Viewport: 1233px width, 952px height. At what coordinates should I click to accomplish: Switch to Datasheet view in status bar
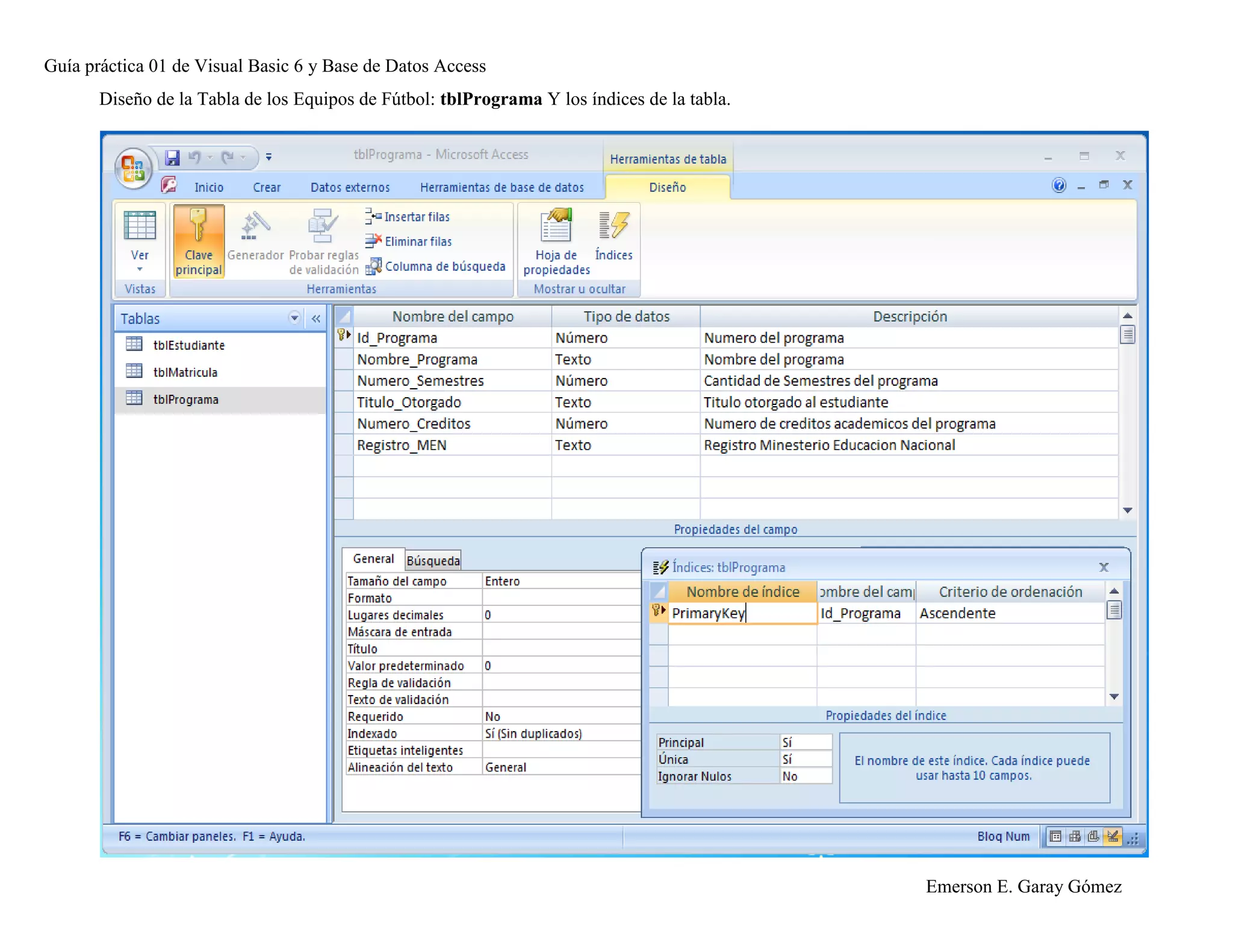[1055, 836]
